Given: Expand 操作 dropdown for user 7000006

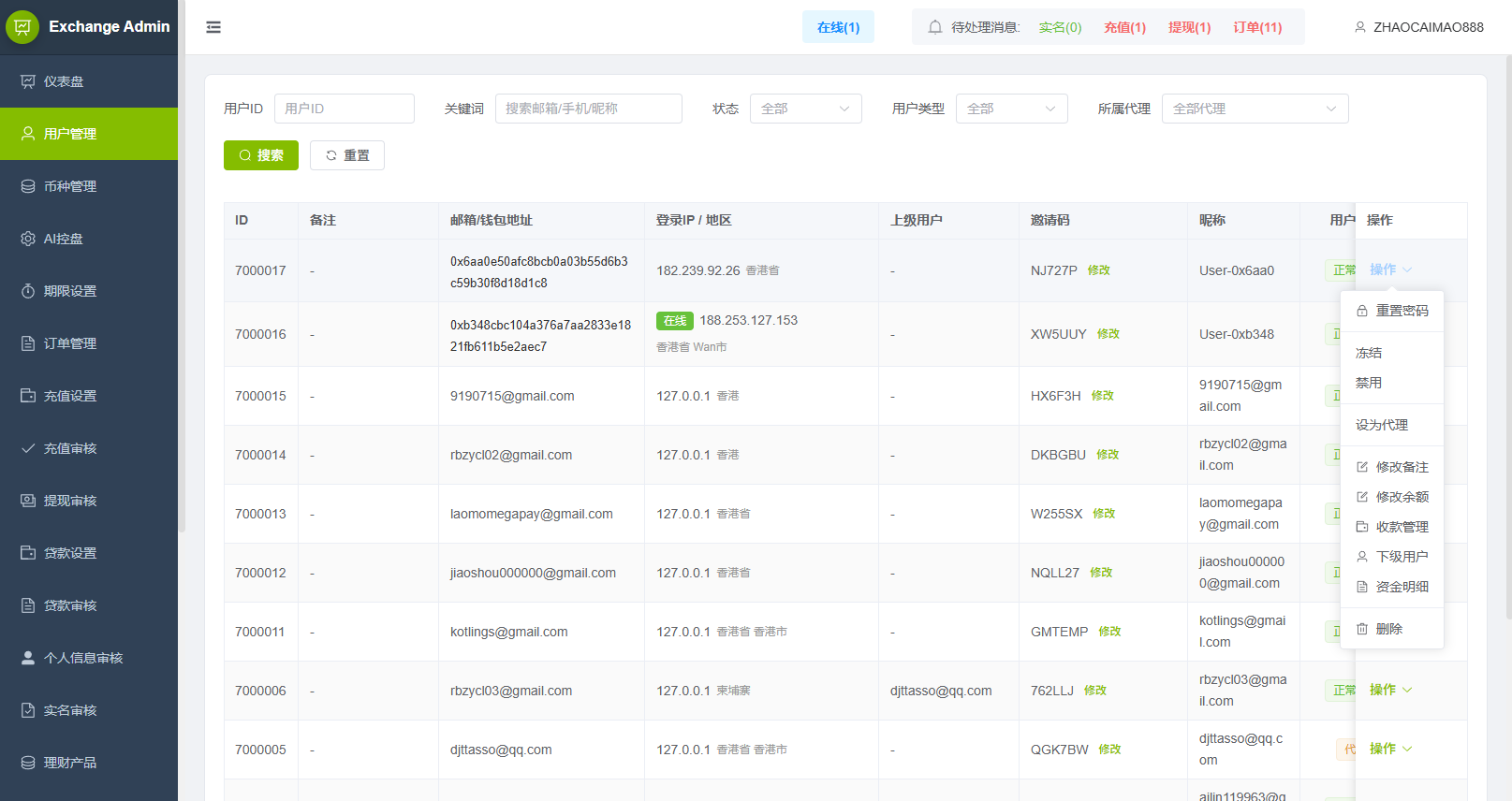Looking at the screenshot, I should tap(1390, 690).
